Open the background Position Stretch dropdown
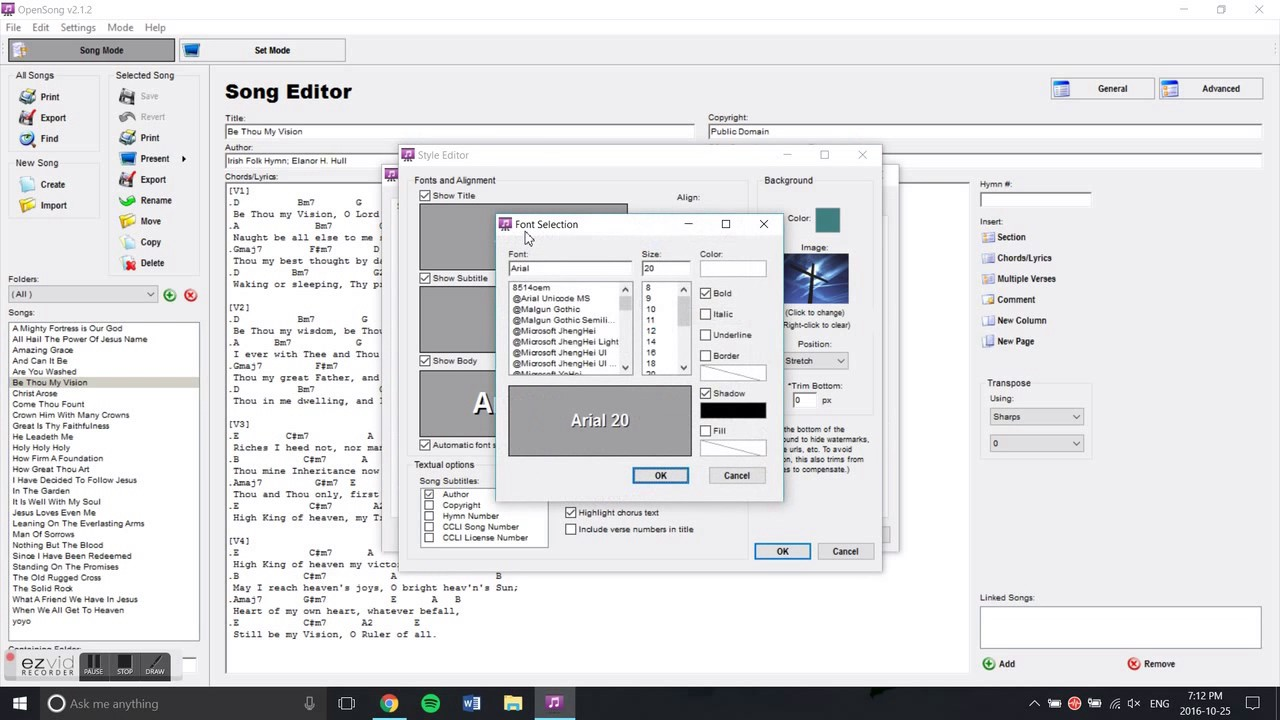The height and width of the screenshot is (720, 1280). tap(815, 361)
